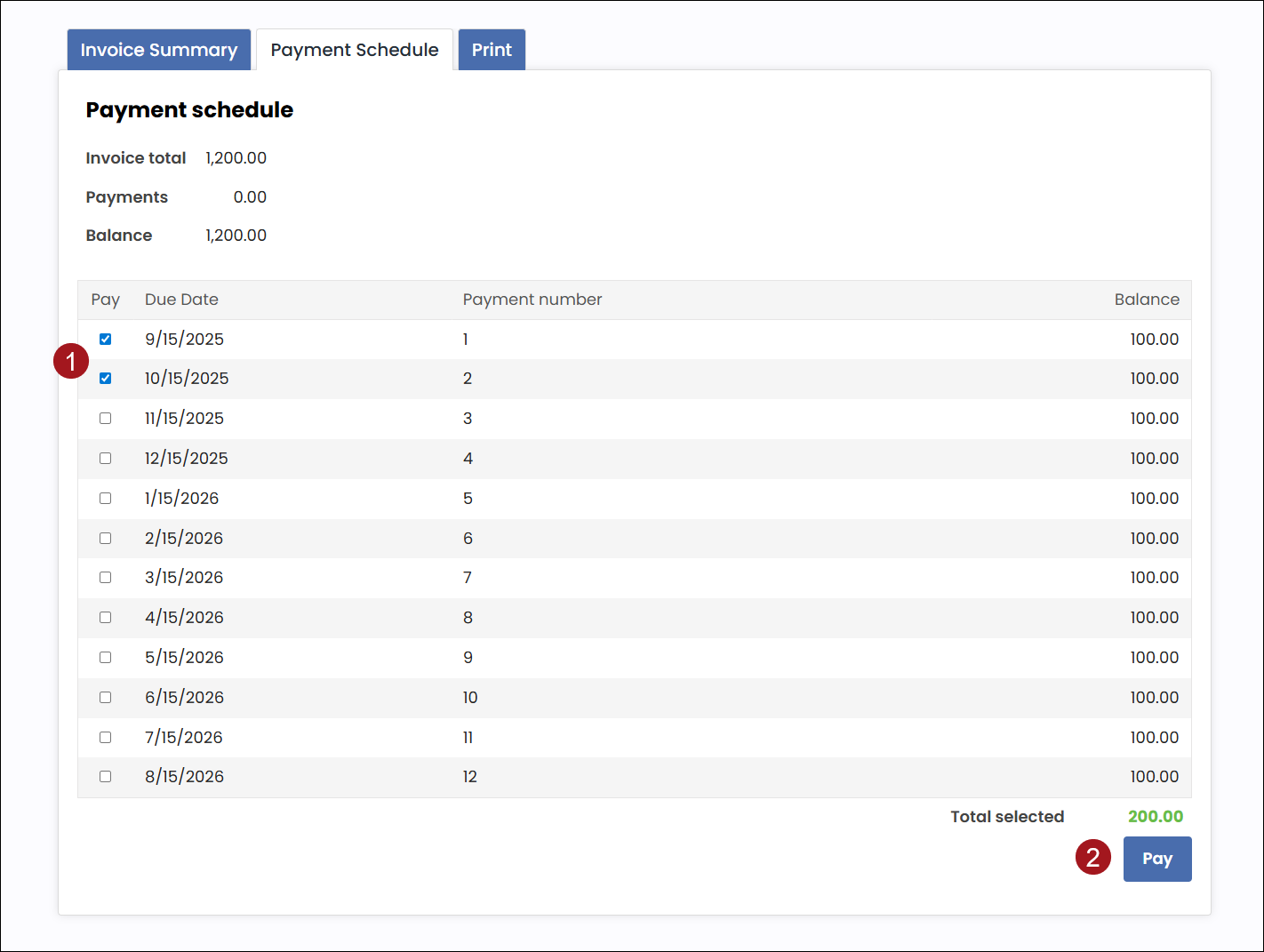Check the last payment due 8/15/2026
Viewport: 1264px width, 952px height.
(106, 777)
